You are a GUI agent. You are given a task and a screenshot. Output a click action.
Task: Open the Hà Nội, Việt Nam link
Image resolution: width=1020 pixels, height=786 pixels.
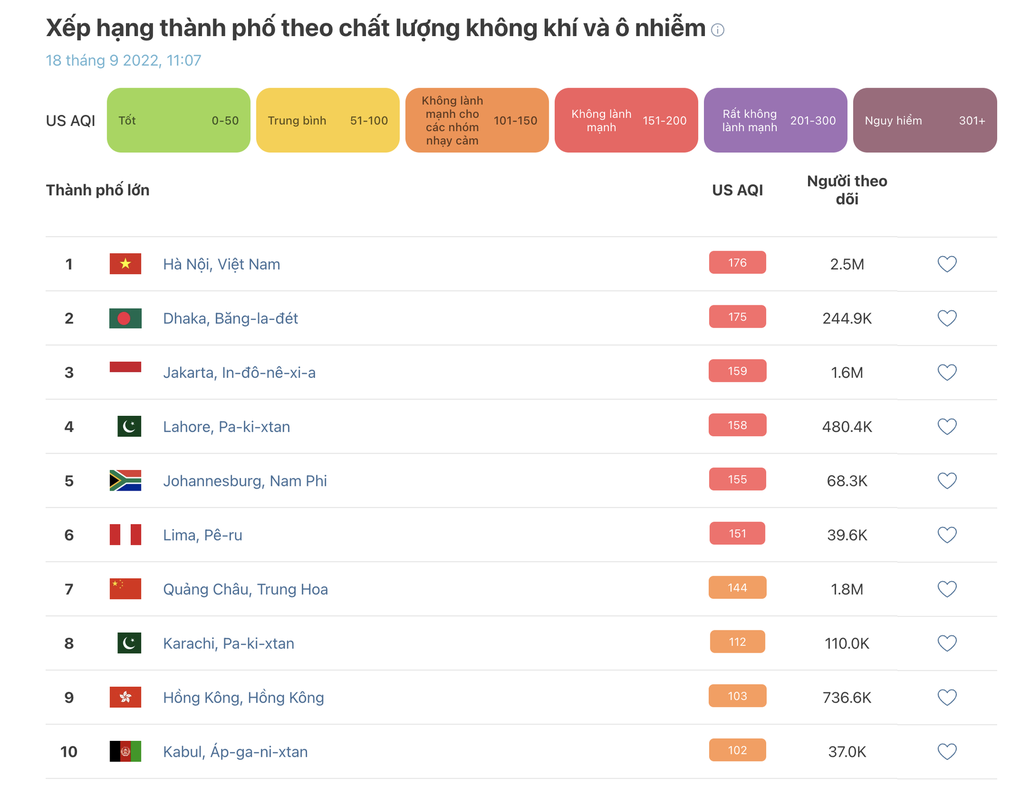[x=221, y=264]
